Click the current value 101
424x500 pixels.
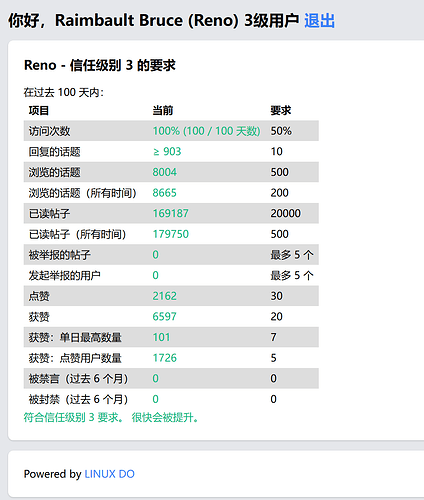click(161, 338)
